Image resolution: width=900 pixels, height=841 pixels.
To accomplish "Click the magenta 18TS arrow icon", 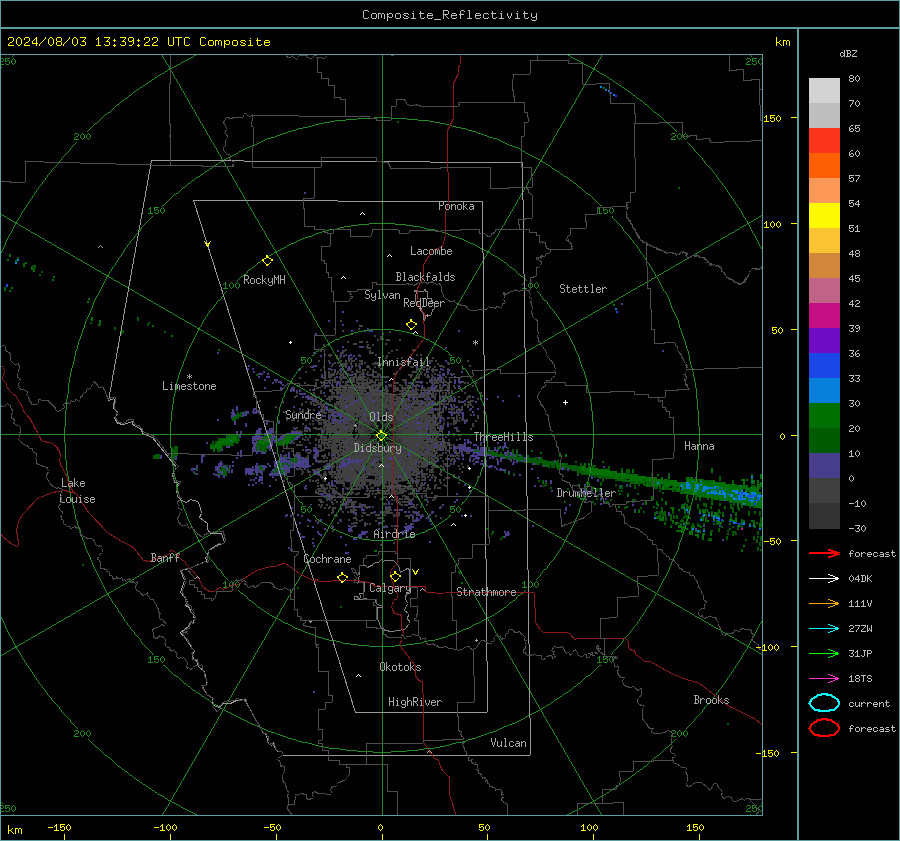I will [824, 679].
